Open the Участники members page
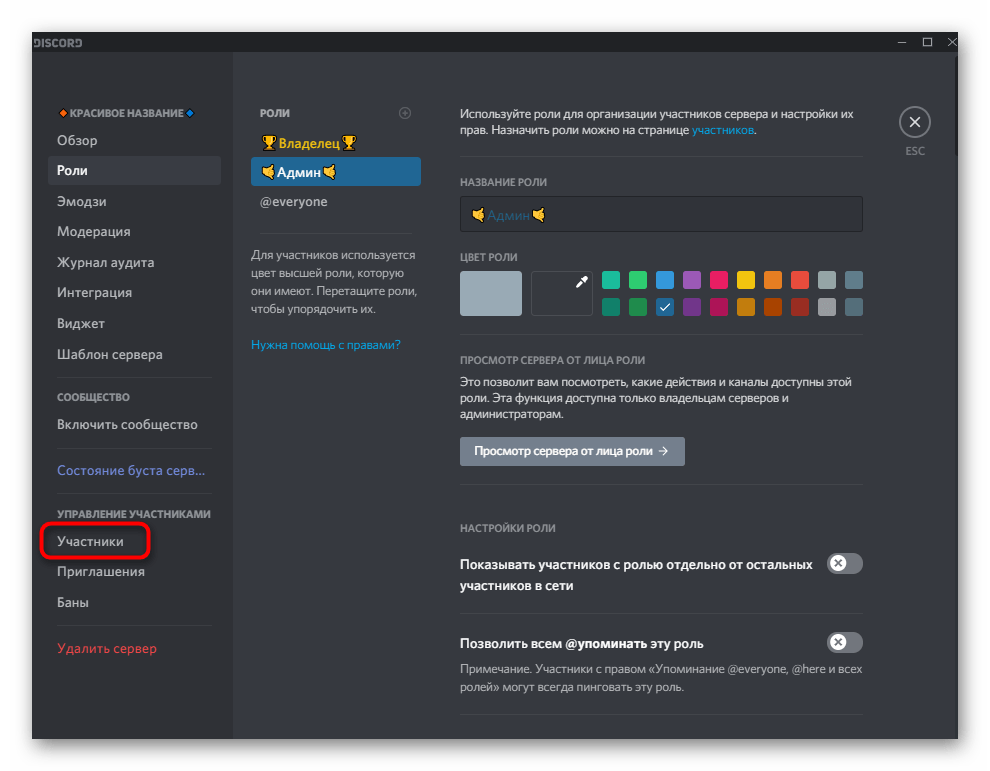990x771 pixels. click(91, 541)
